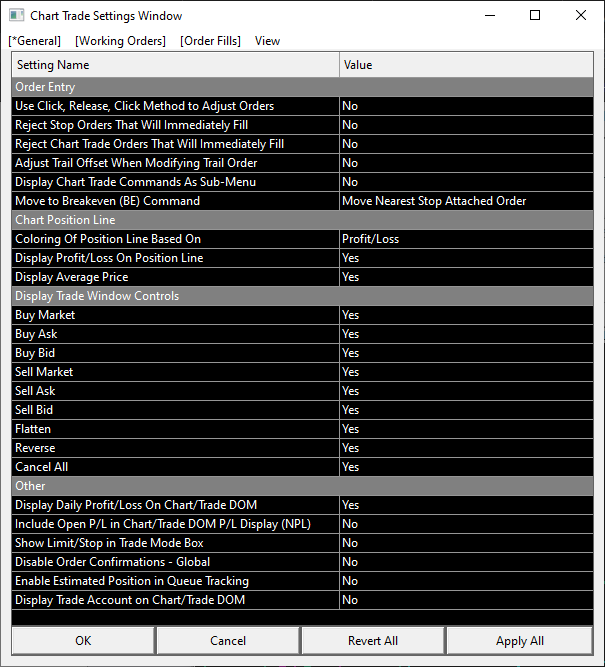Select 'Display Daily Profit/Loss On Chart/Trade DOM' name
Image resolution: width=605 pixels, height=667 pixels.
(175, 505)
